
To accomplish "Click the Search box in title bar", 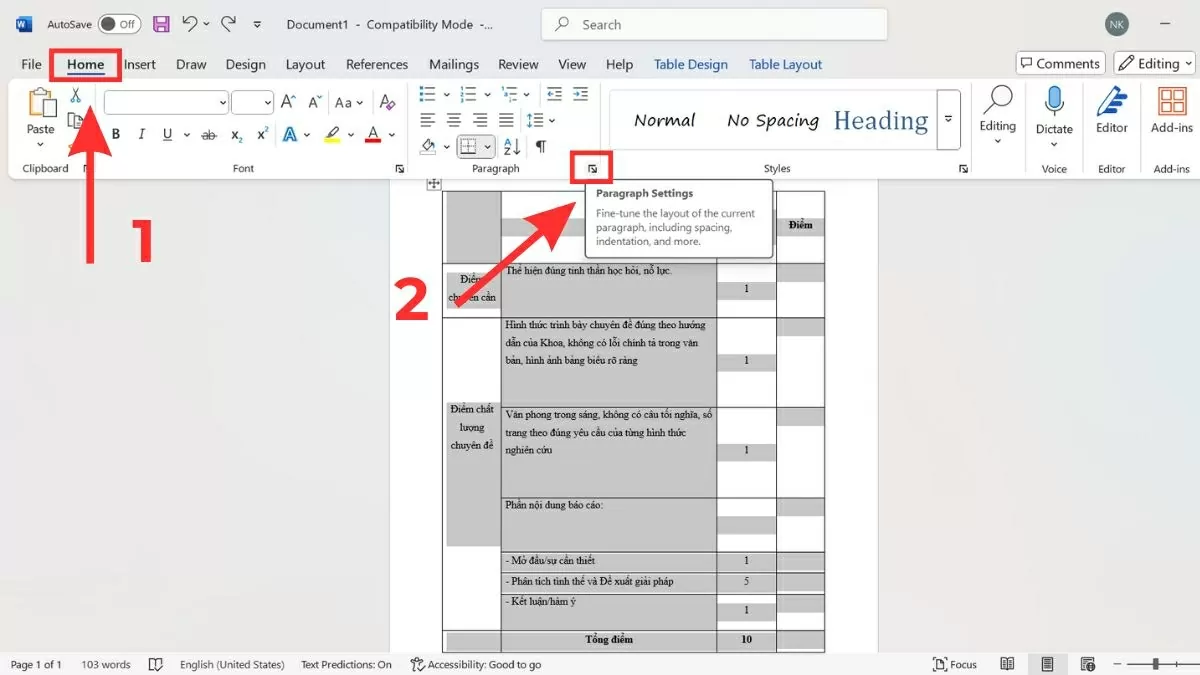I will click(x=714, y=24).
